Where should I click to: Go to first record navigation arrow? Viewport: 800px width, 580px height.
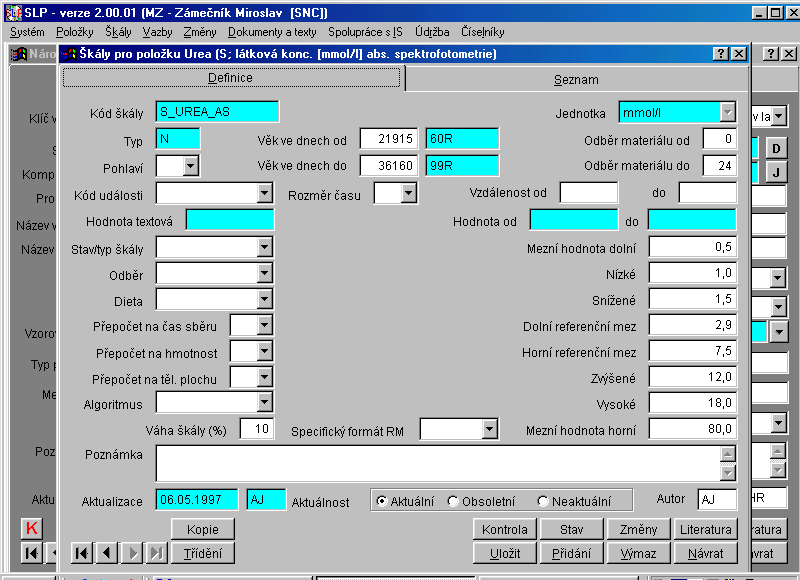[82, 553]
